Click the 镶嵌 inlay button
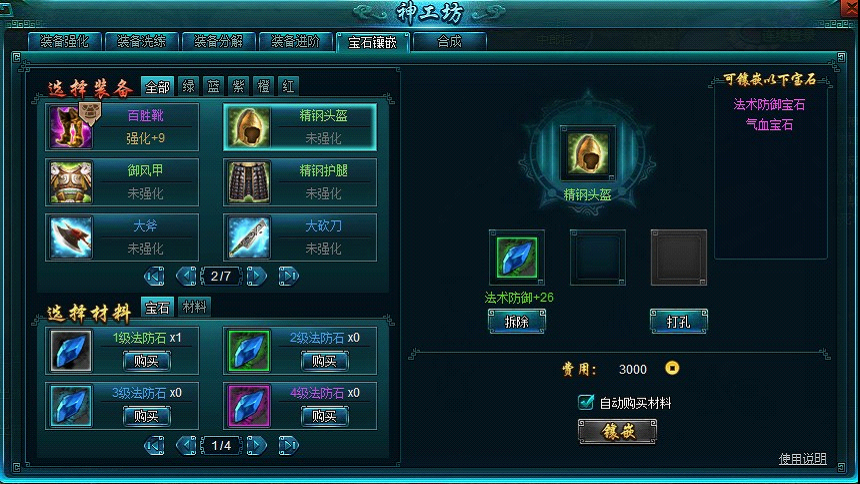The width and height of the screenshot is (860, 484). pos(618,431)
